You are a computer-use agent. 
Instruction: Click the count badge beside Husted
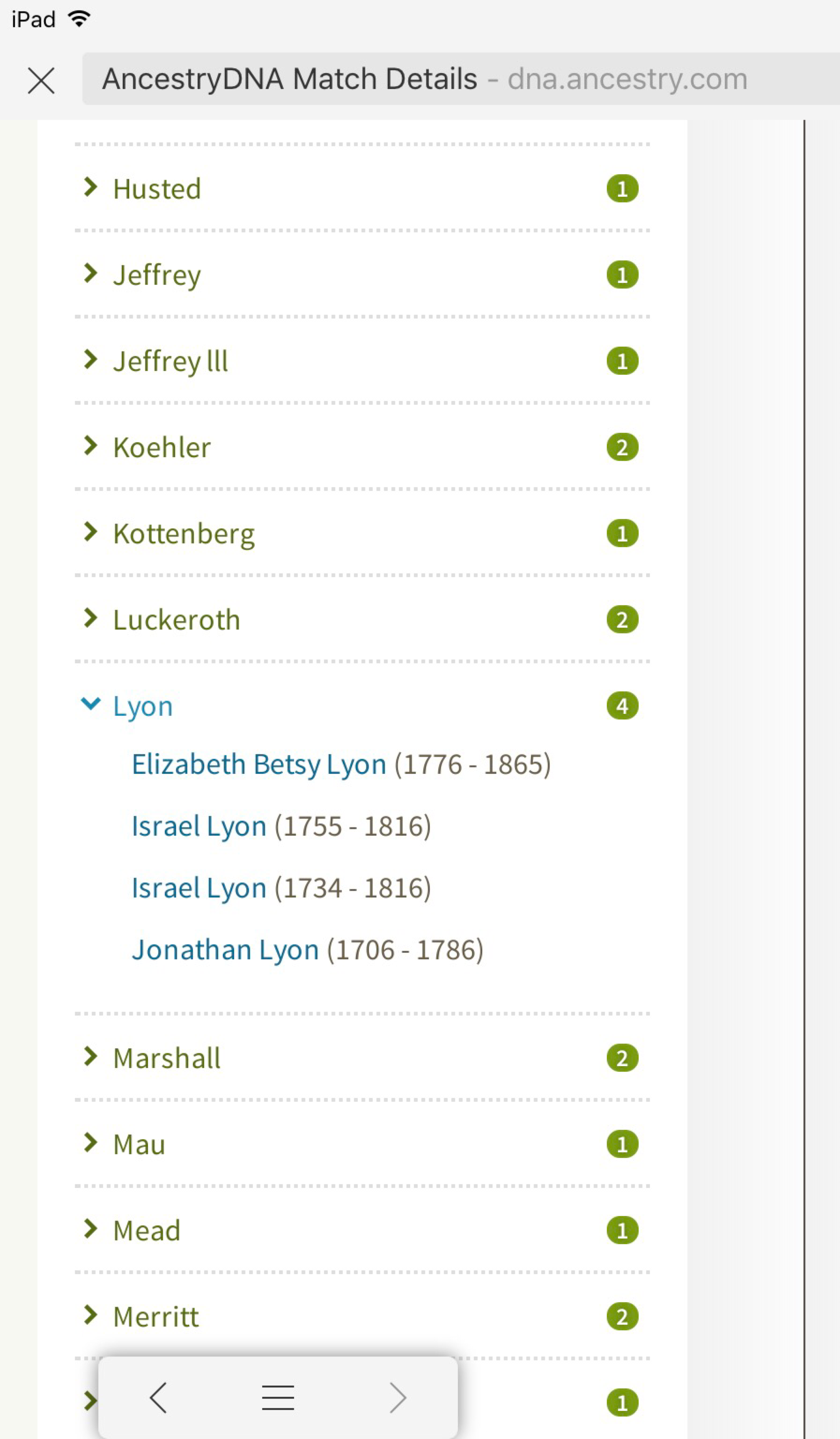tap(622, 188)
